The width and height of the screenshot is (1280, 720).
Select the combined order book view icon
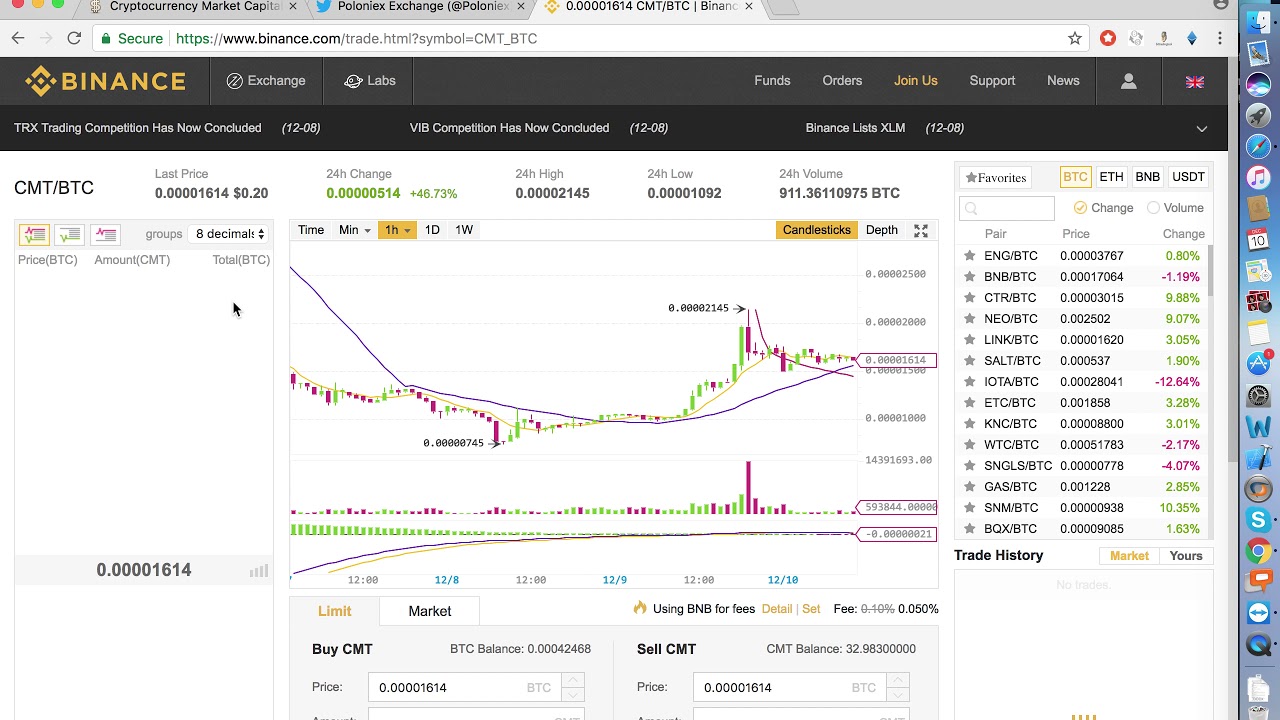[x=34, y=234]
